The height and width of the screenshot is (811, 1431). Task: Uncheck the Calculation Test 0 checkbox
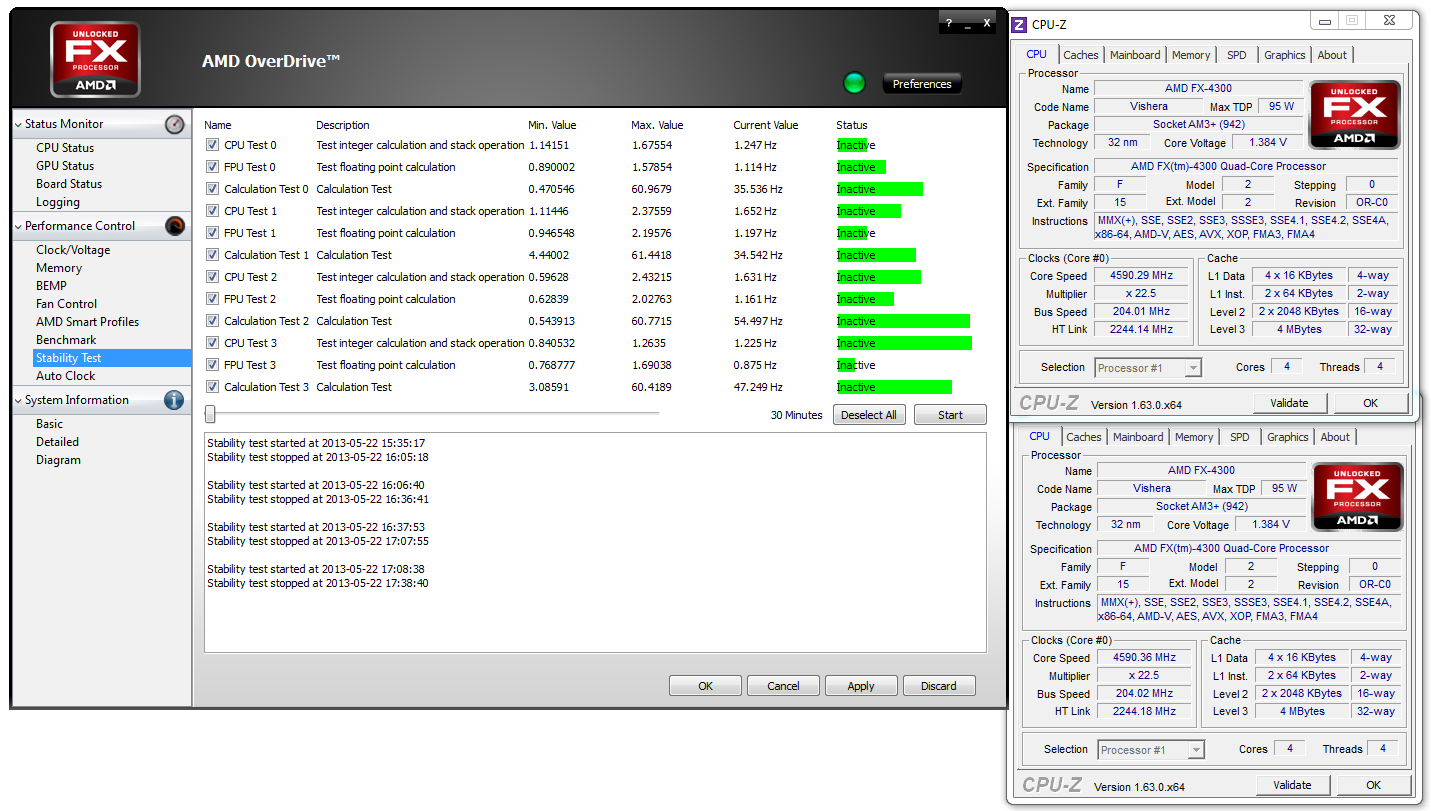[x=212, y=189]
